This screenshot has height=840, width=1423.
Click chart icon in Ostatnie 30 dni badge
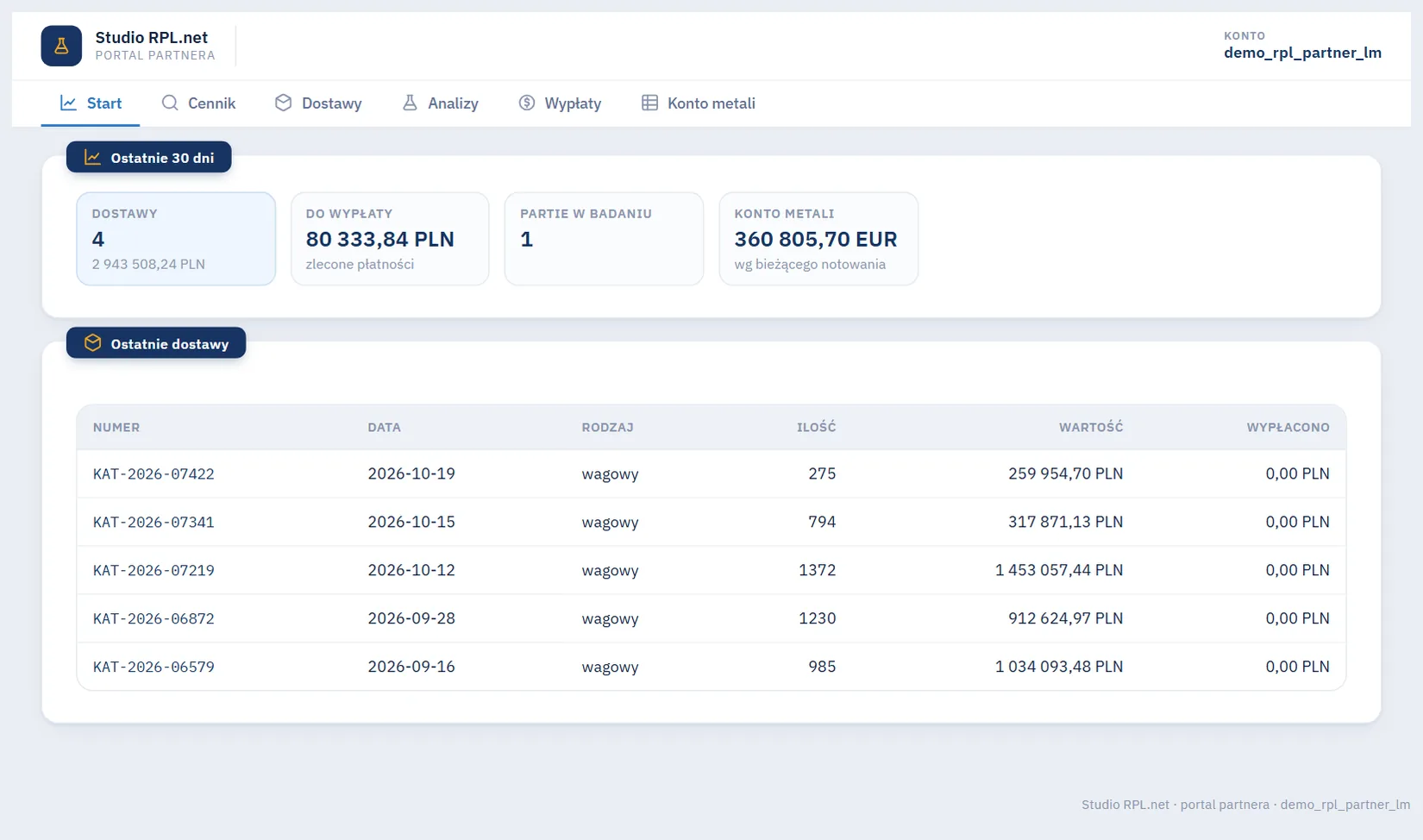point(92,158)
